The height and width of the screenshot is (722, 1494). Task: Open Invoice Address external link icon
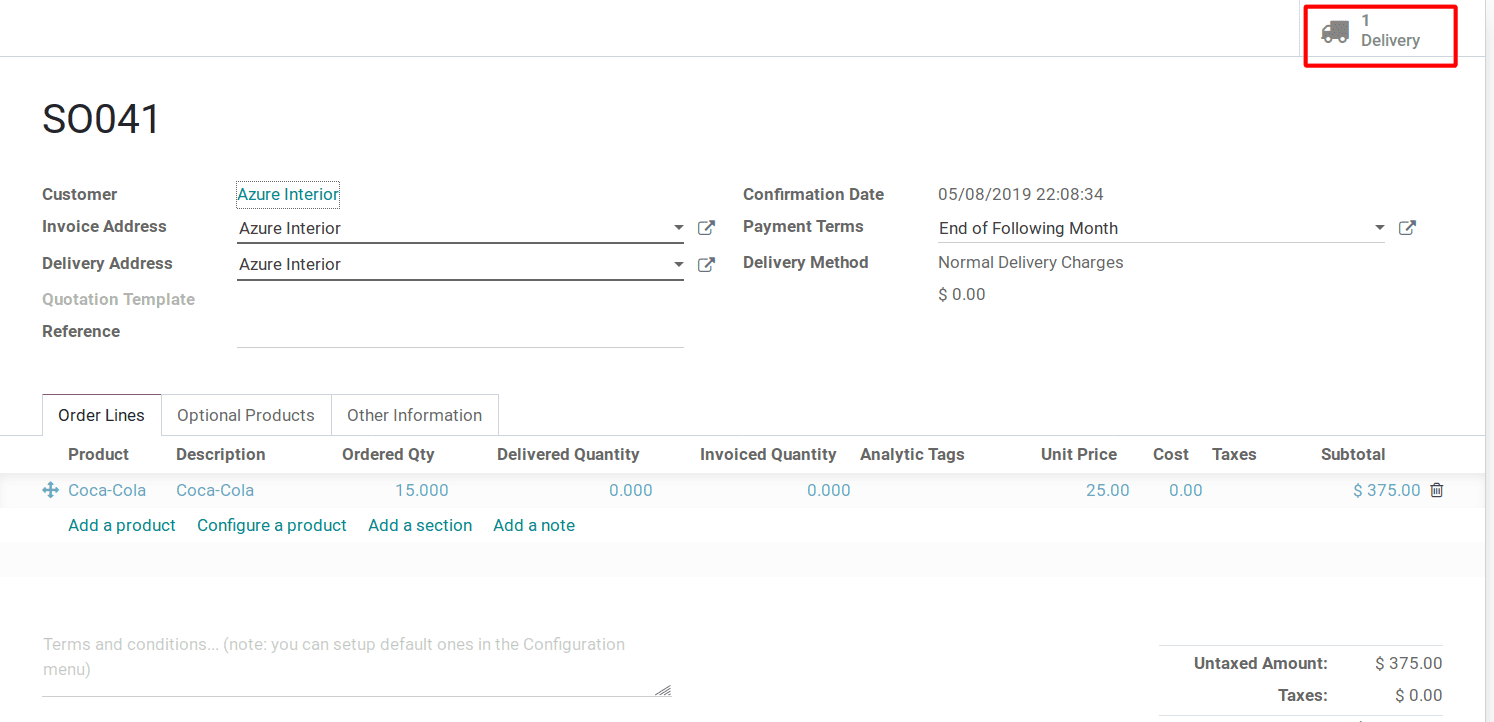tap(706, 228)
